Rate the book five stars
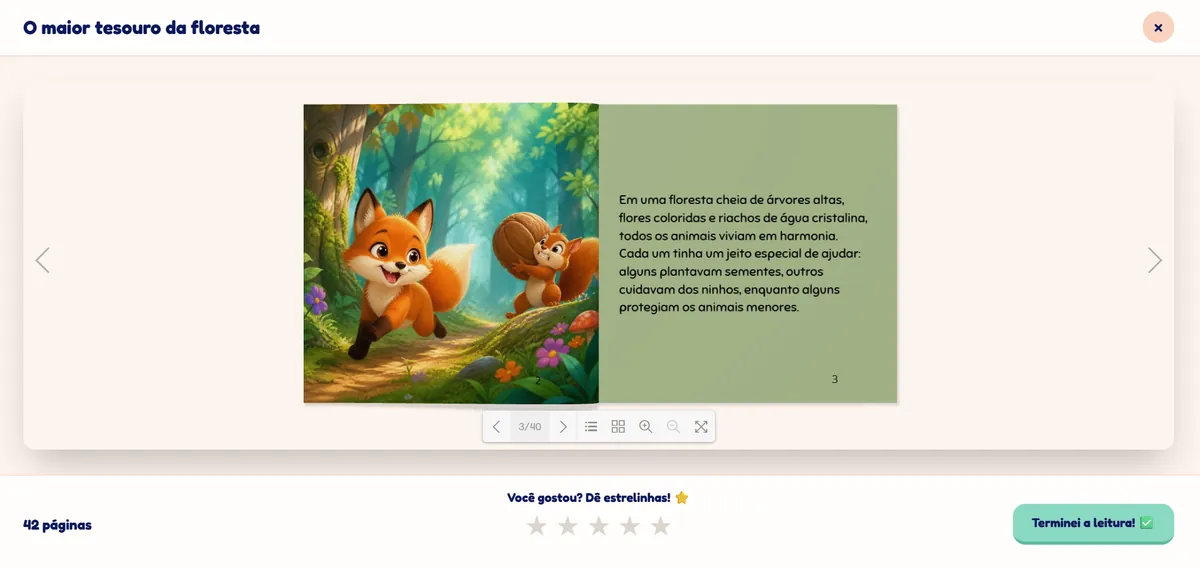1200x568 pixels. [x=661, y=525]
